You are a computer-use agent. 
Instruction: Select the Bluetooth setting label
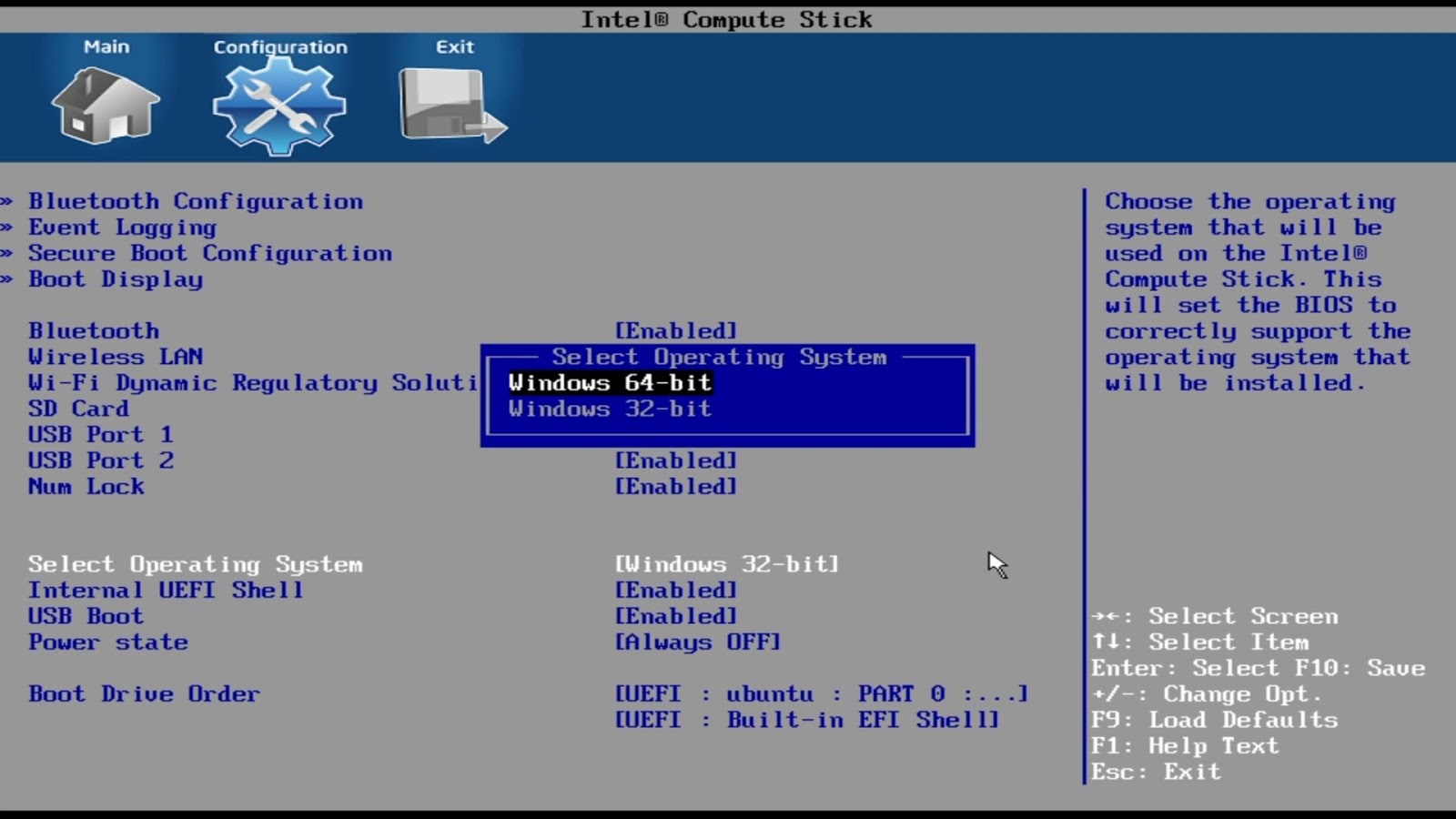pos(94,330)
